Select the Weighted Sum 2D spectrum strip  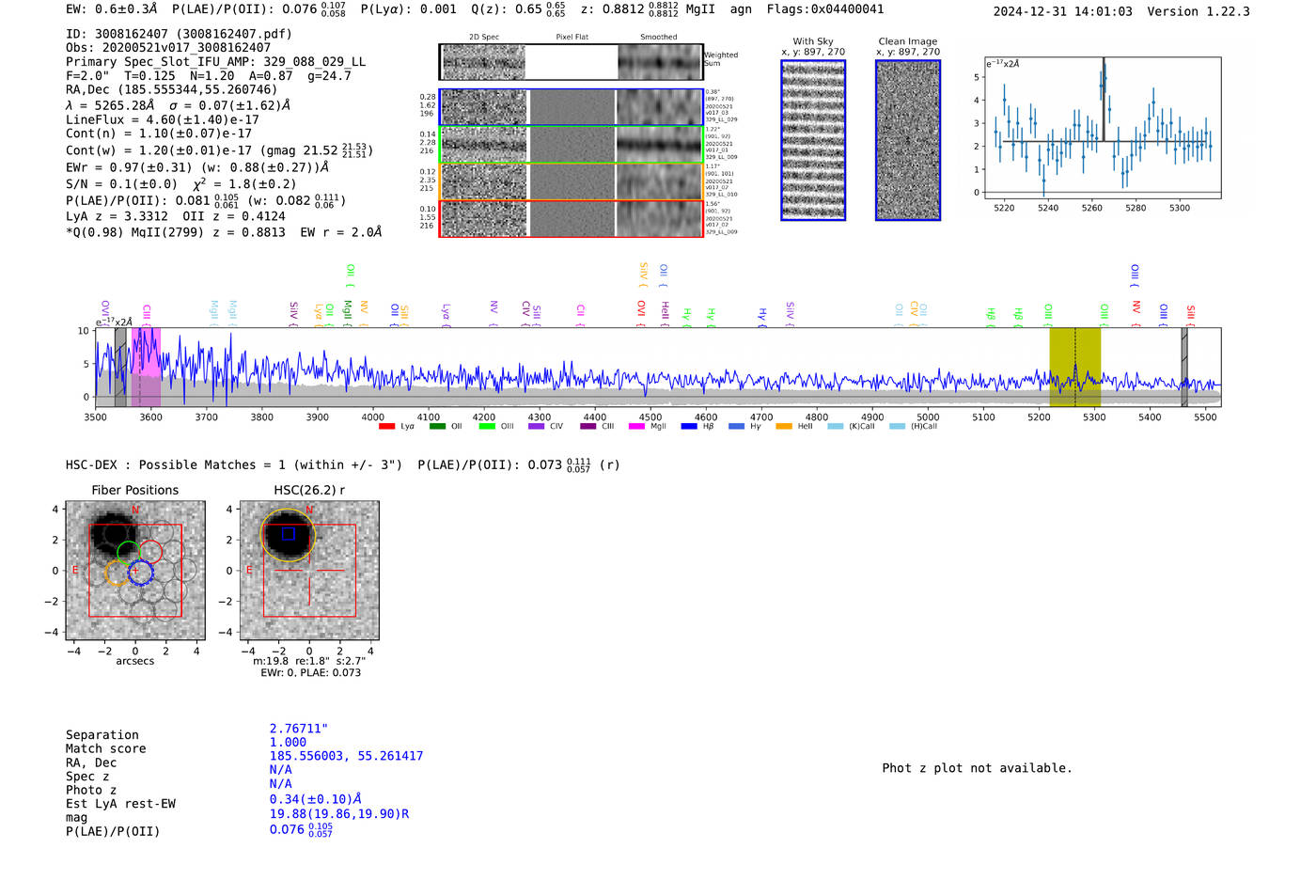[571, 62]
